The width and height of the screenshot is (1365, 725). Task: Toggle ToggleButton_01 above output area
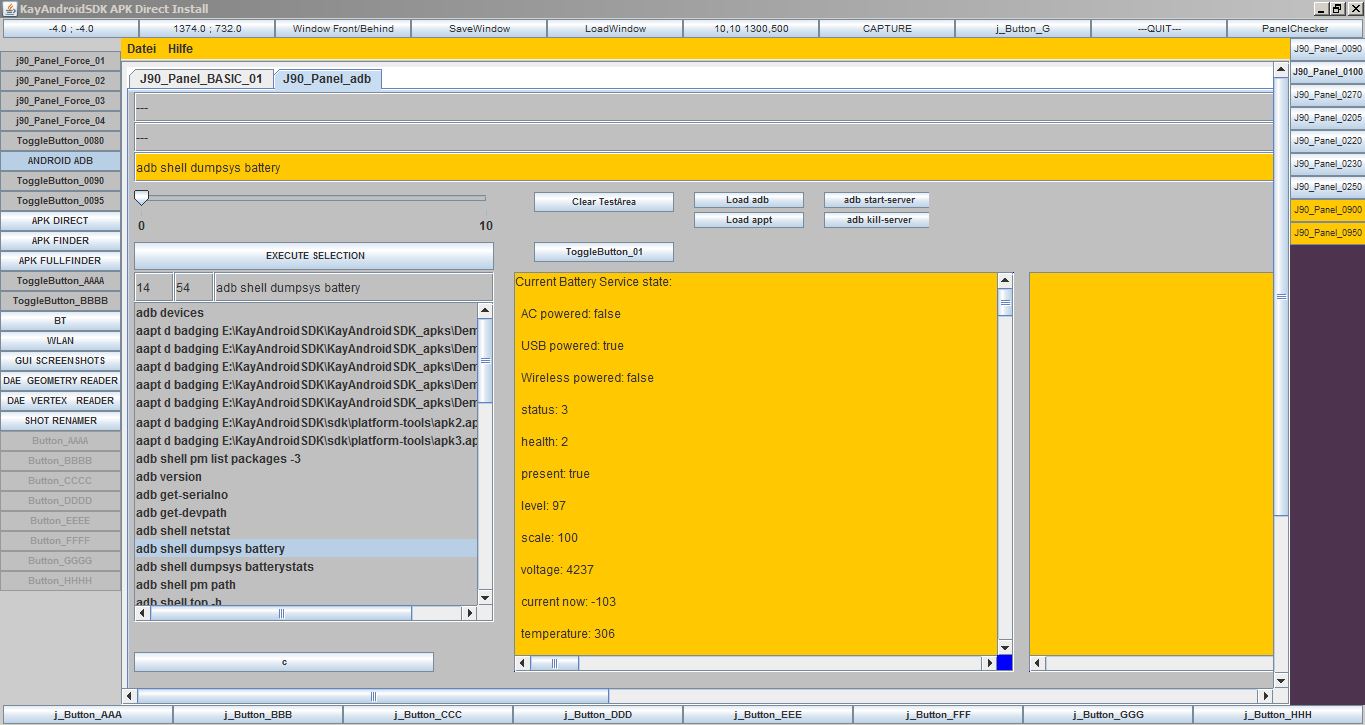[x=603, y=252]
